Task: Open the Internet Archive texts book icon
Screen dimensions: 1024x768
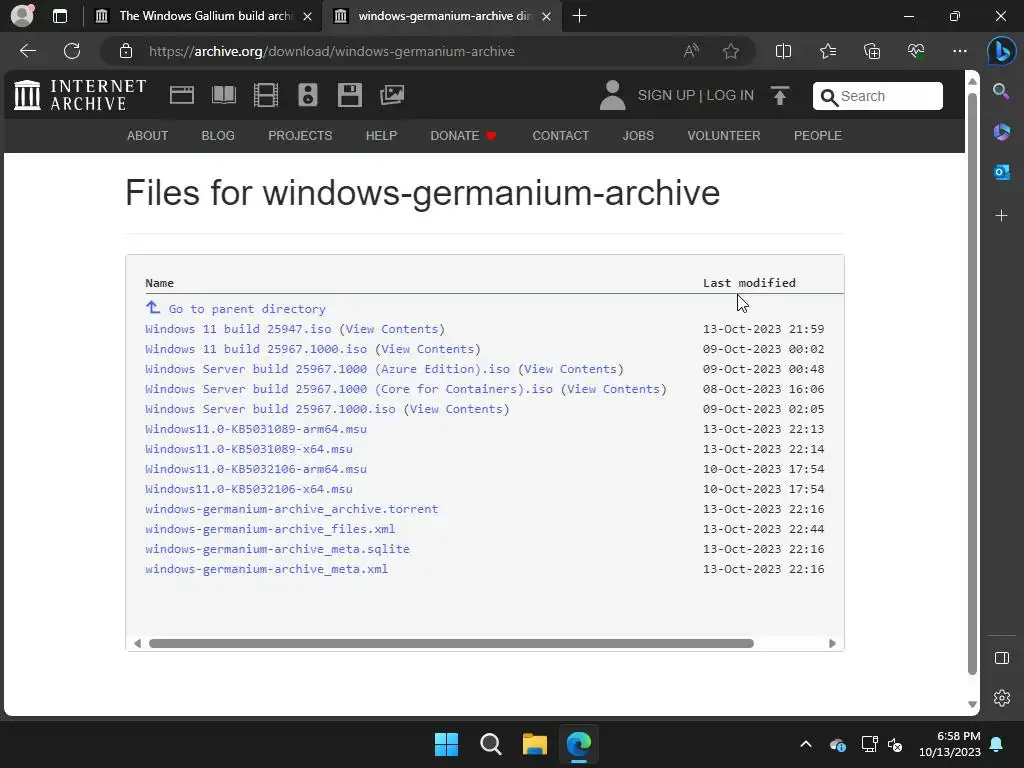Action: (224, 95)
